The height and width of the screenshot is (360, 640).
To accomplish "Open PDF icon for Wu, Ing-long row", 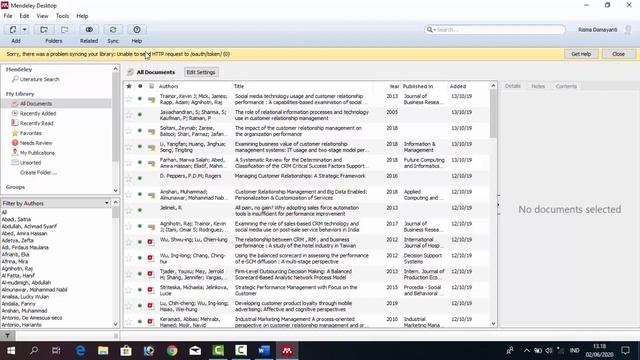I will [x=150, y=258].
